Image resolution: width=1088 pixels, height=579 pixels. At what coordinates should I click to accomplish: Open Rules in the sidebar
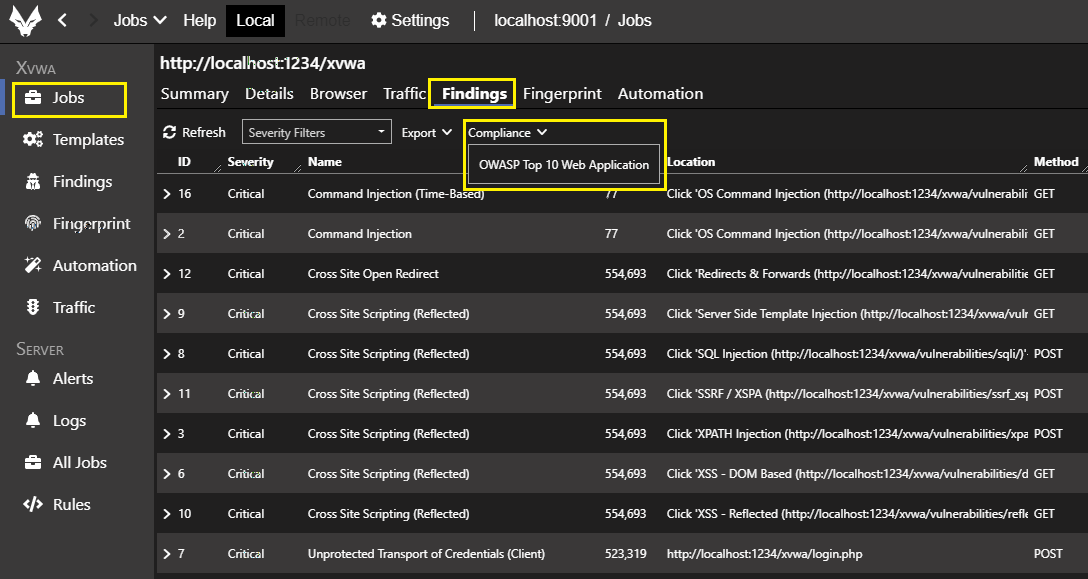72,505
